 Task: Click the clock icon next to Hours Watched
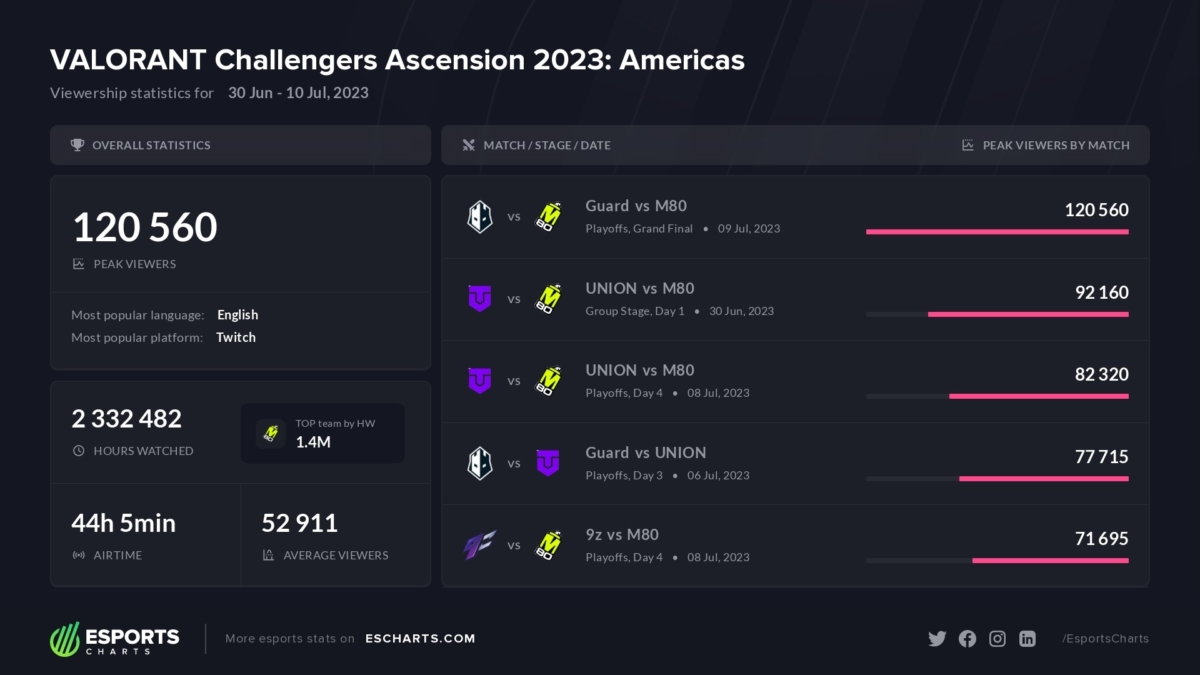click(x=79, y=451)
